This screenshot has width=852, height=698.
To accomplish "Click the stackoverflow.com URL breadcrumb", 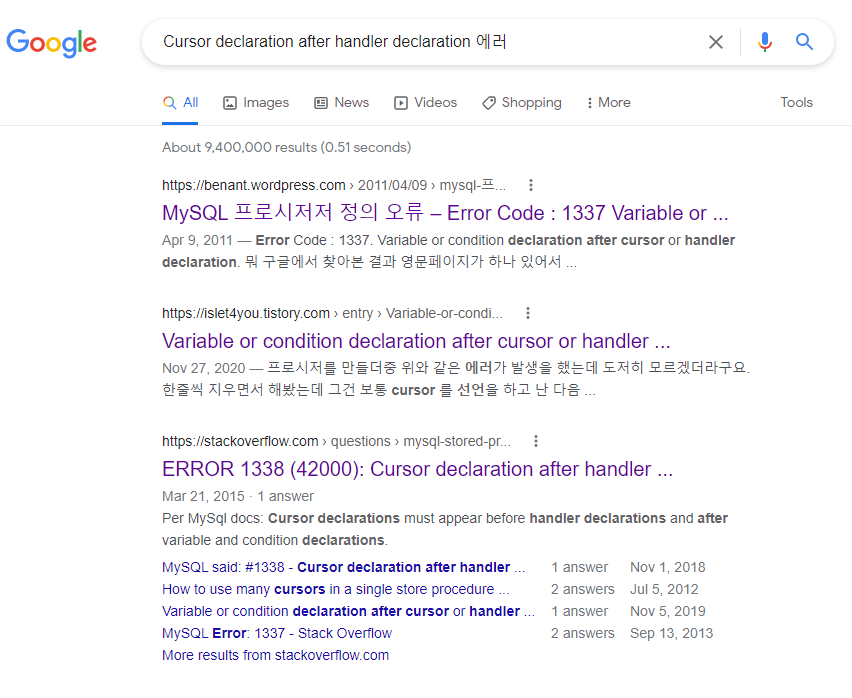I will pos(336,441).
